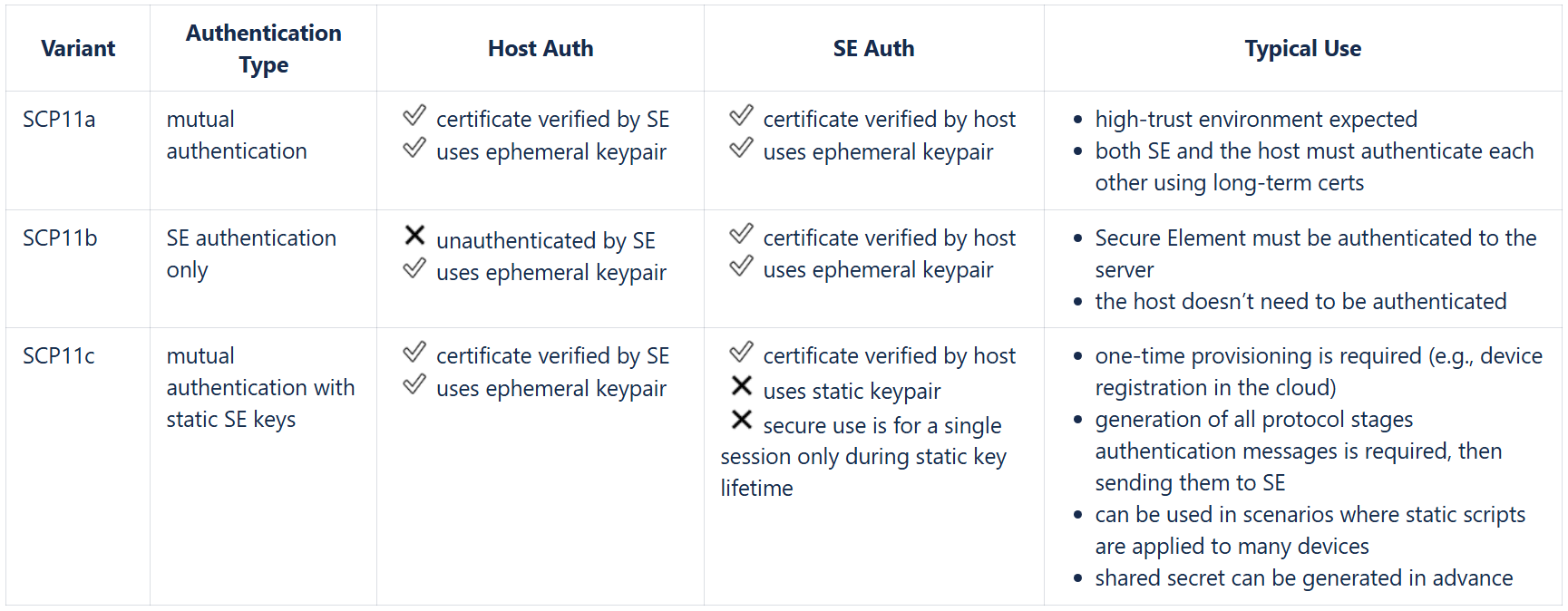Select the SCP11a variant cell
This screenshot has height=611, width=1568.
(59, 120)
